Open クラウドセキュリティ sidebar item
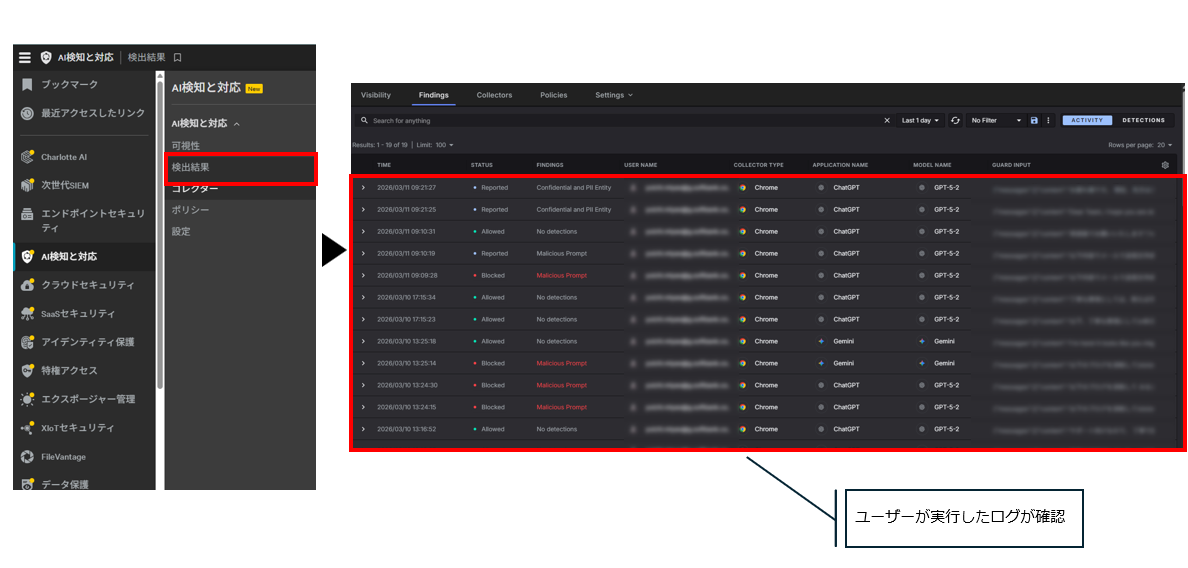 click(87, 285)
